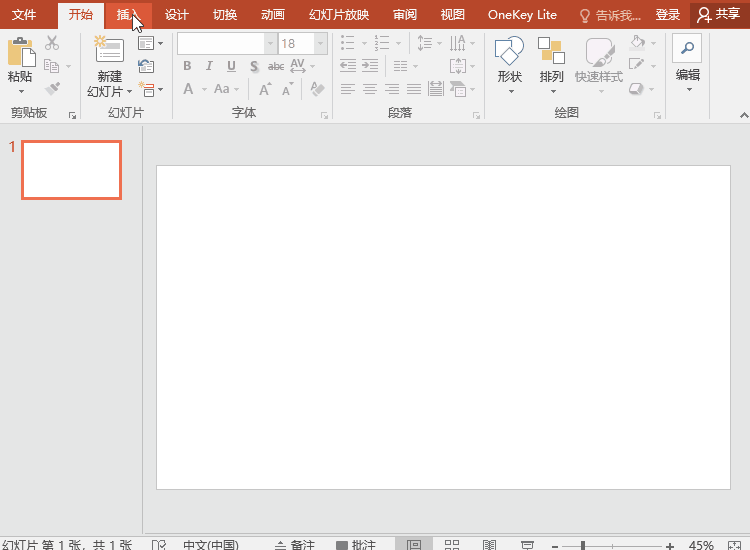Toggle Bold formatting
The image size is (750, 550).
click(187, 66)
